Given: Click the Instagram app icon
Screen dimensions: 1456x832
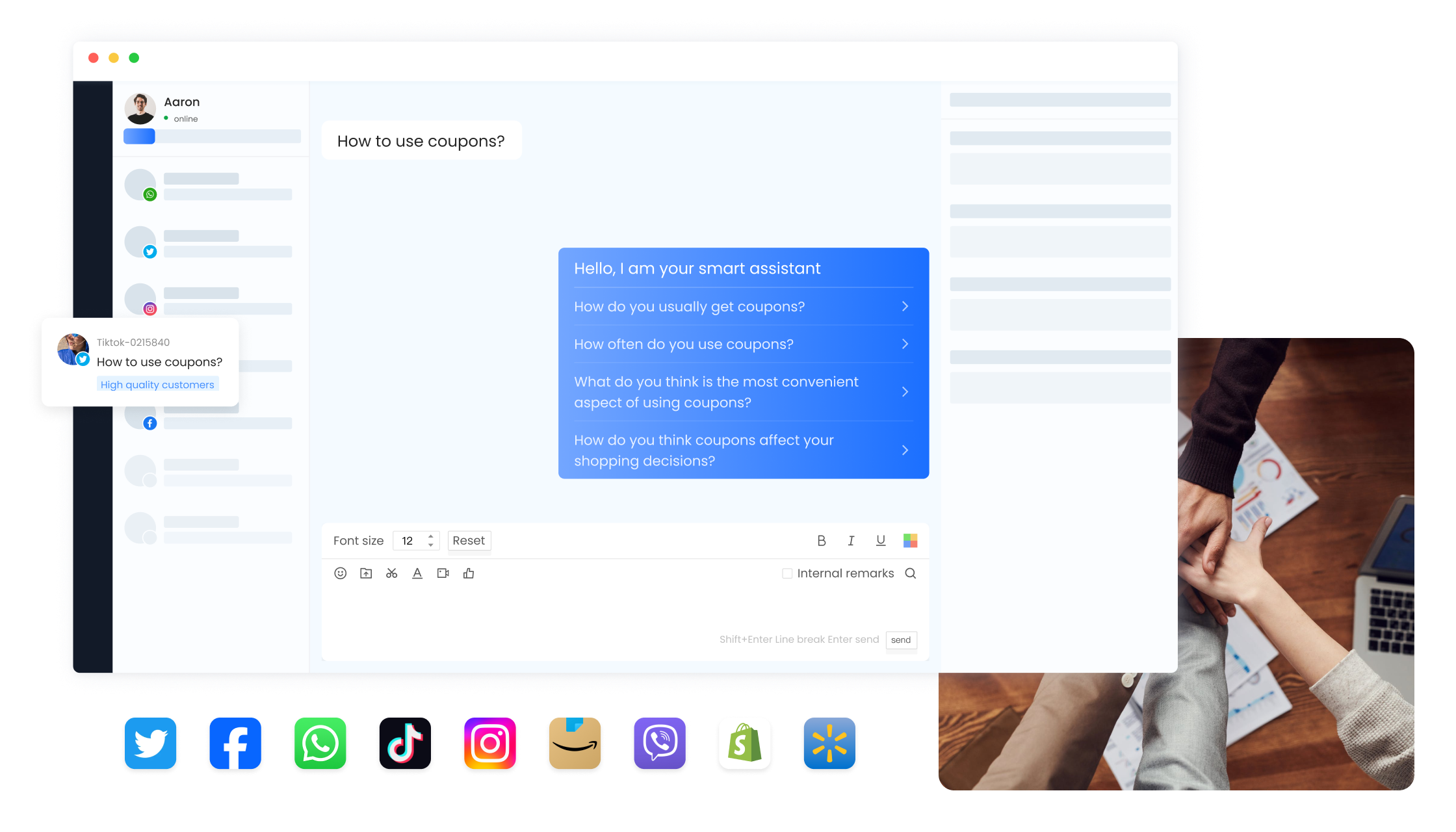Looking at the screenshot, I should tap(490, 743).
